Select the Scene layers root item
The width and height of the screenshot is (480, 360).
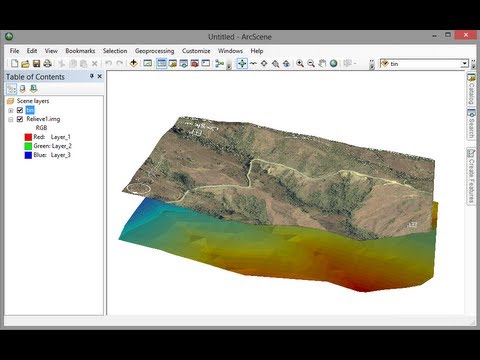(x=33, y=101)
